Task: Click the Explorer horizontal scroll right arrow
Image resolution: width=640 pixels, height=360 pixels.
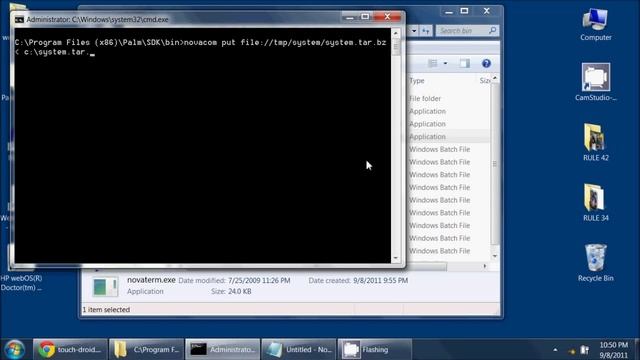Action: tap(484, 266)
